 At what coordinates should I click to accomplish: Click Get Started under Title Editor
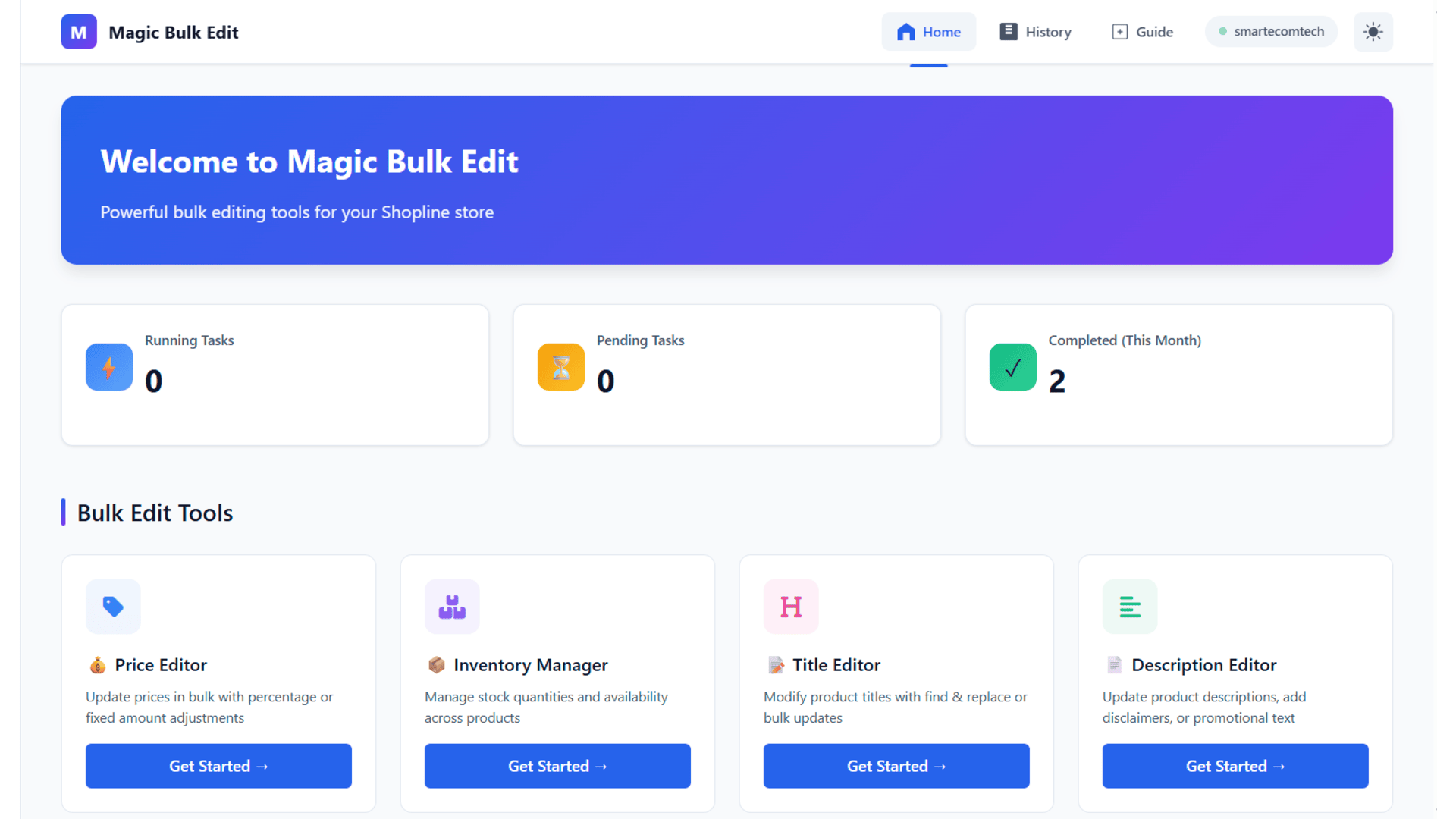(896, 766)
